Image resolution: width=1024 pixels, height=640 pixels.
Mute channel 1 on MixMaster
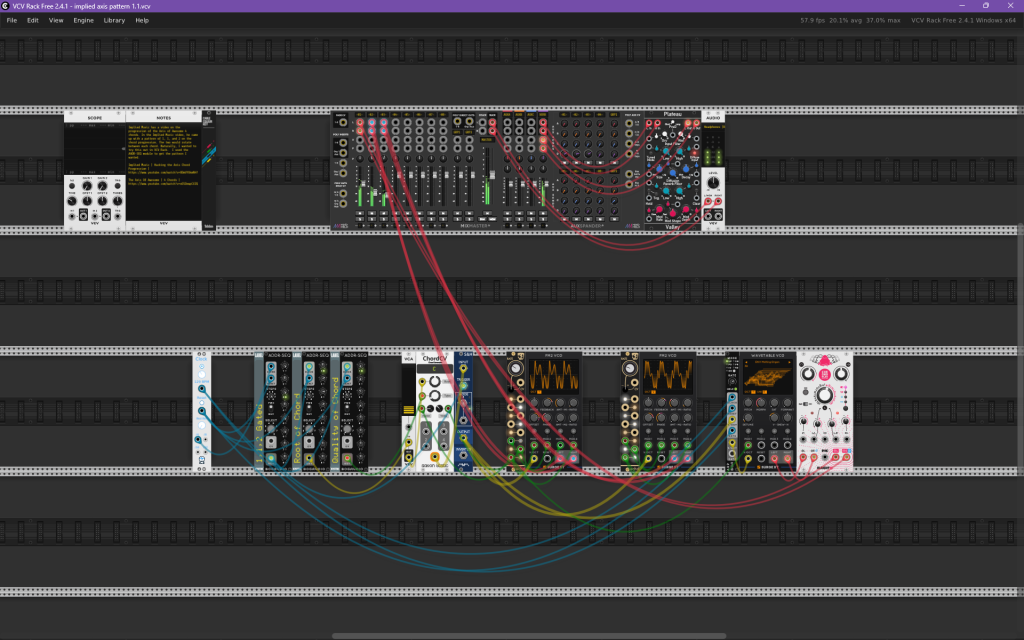[x=360, y=213]
